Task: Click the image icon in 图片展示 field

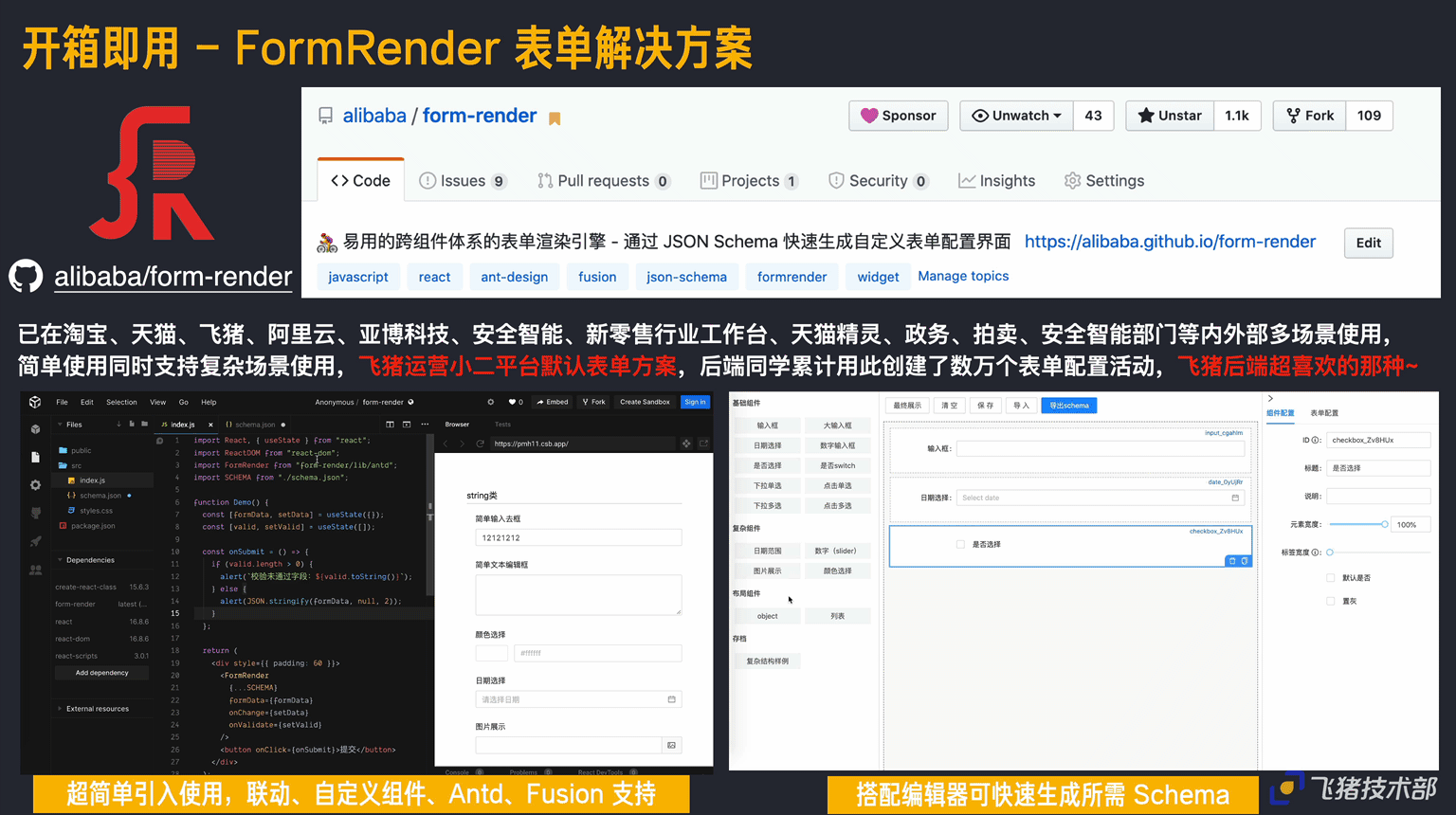Action: (671, 745)
